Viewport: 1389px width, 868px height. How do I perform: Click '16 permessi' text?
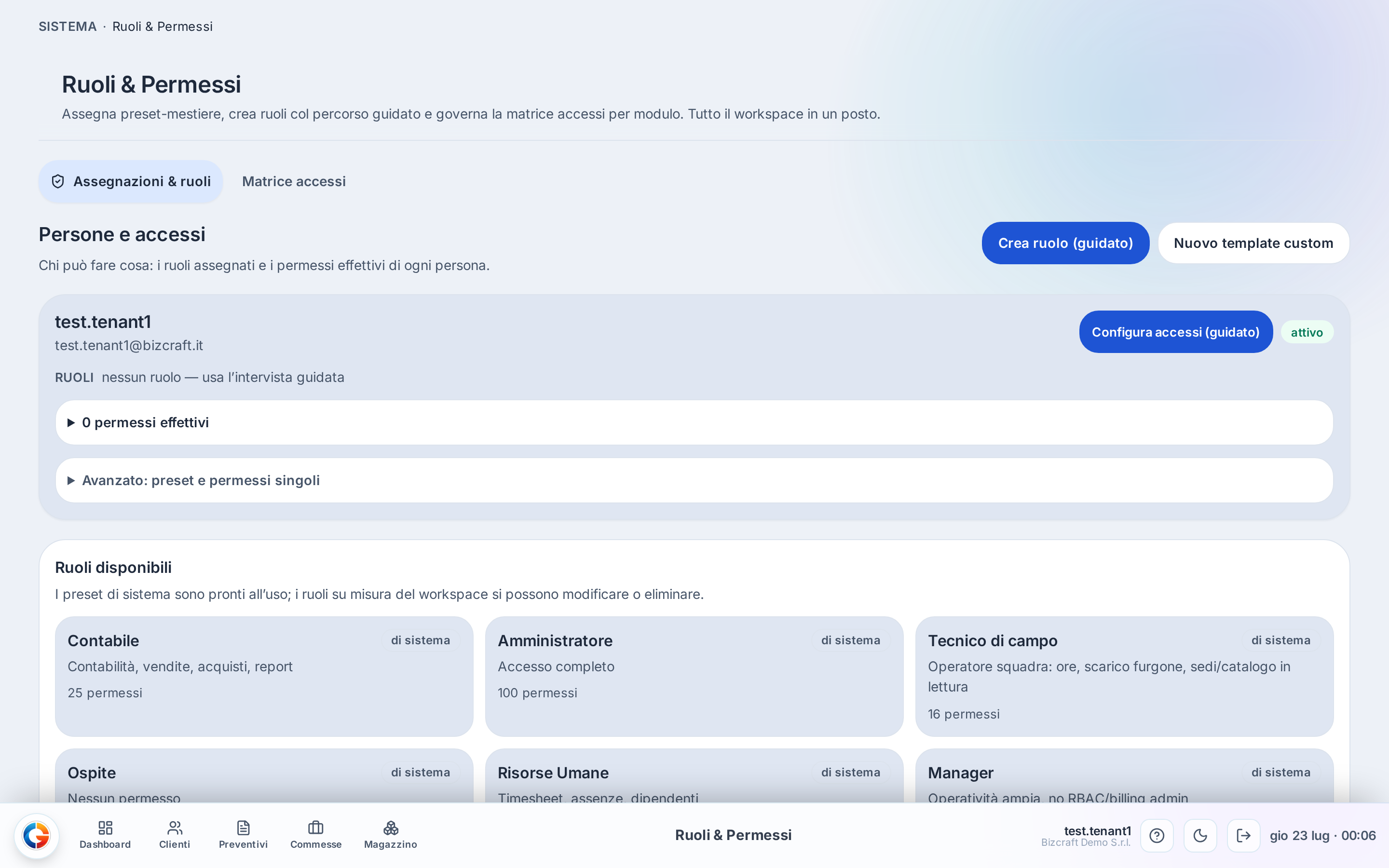tap(964, 714)
